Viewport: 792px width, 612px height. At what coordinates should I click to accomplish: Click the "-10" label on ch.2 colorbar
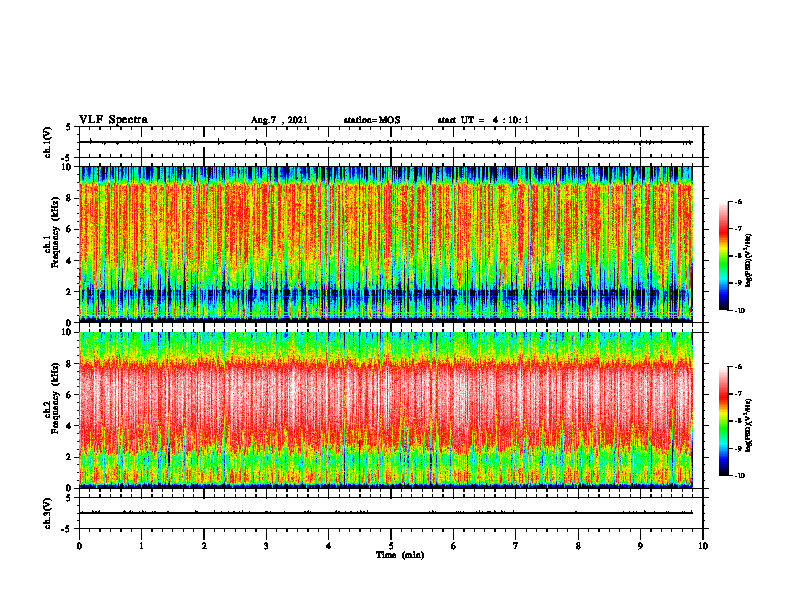tap(739, 476)
